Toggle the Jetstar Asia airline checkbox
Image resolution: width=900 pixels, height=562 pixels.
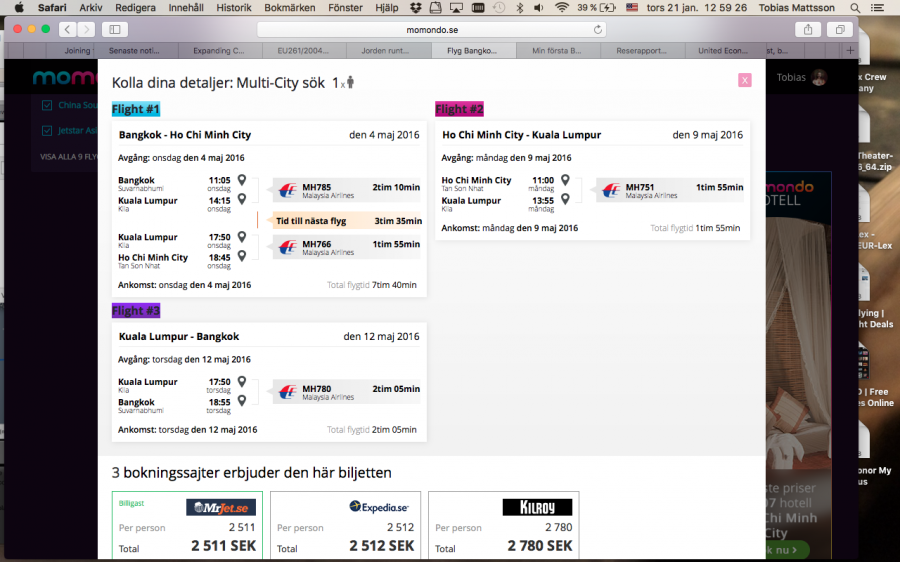(x=47, y=130)
